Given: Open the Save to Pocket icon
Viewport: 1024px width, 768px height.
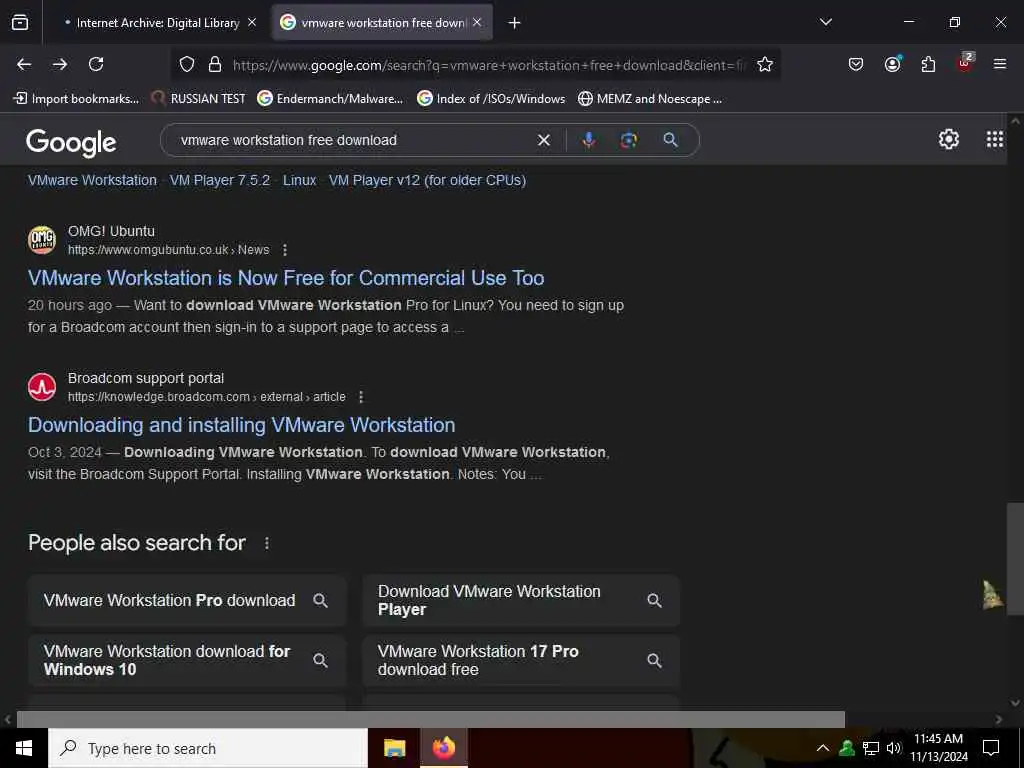Looking at the screenshot, I should point(856,64).
